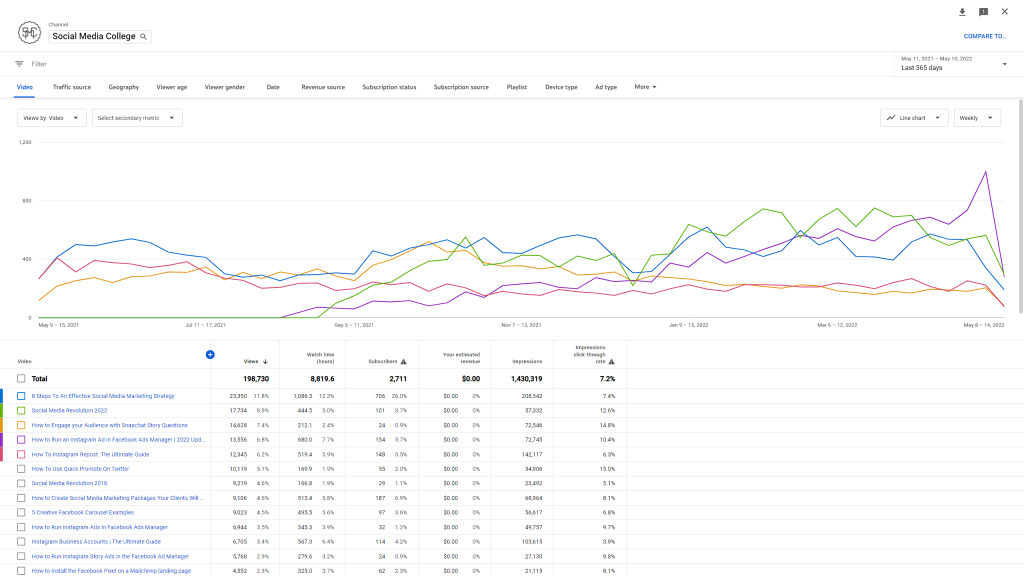This screenshot has height=576, width=1024.
Task: Click the warning triangle next to Subscribers
Action: [404, 362]
